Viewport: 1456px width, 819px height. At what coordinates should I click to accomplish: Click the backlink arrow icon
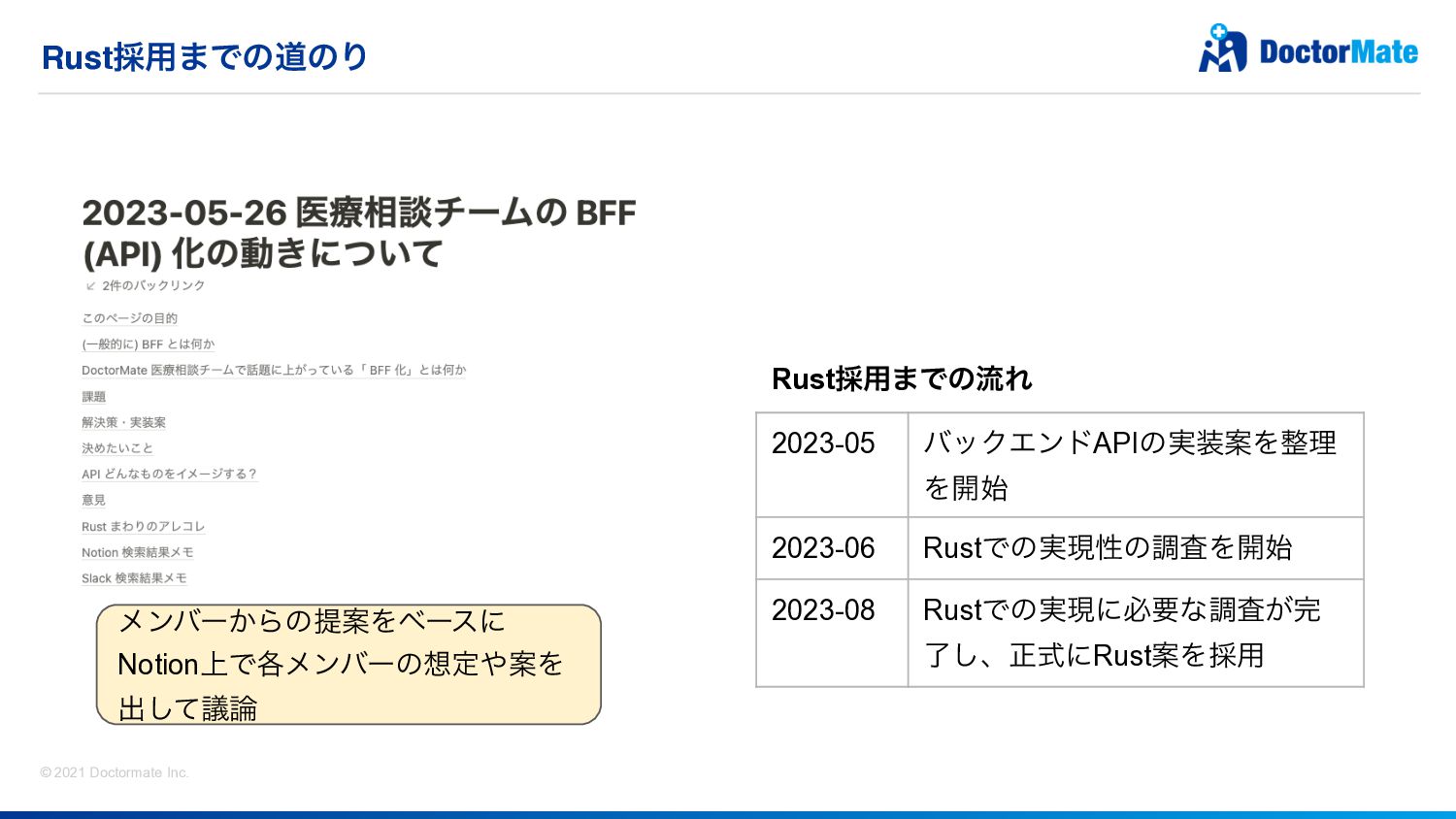point(90,286)
